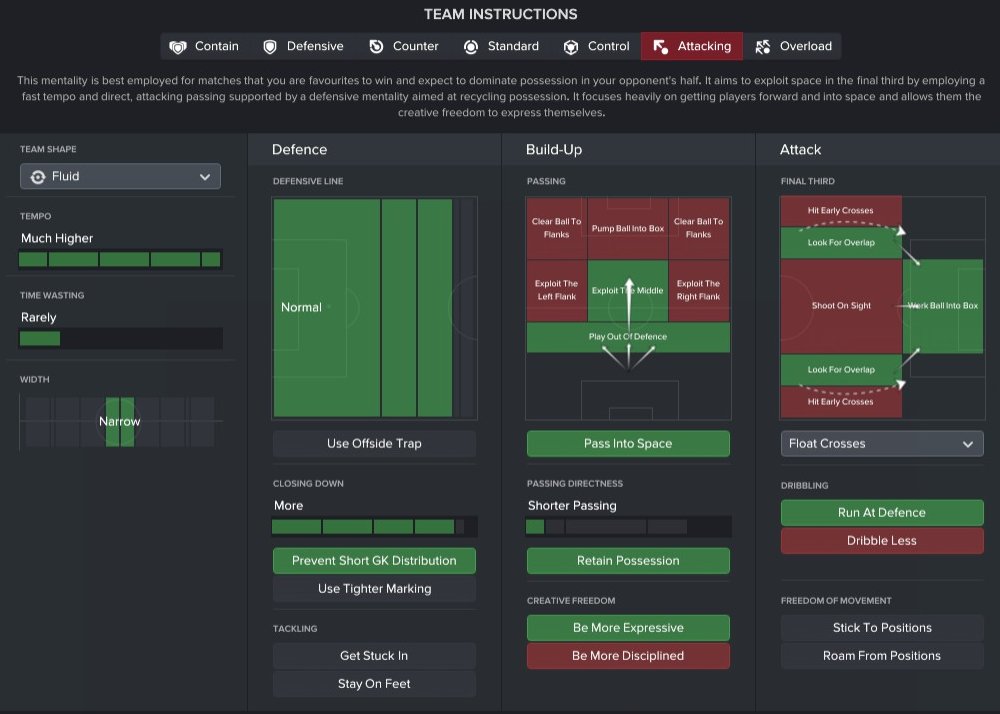1000x714 pixels.
Task: Toggle Prevent Short GK Distribution
Action: 374,561
